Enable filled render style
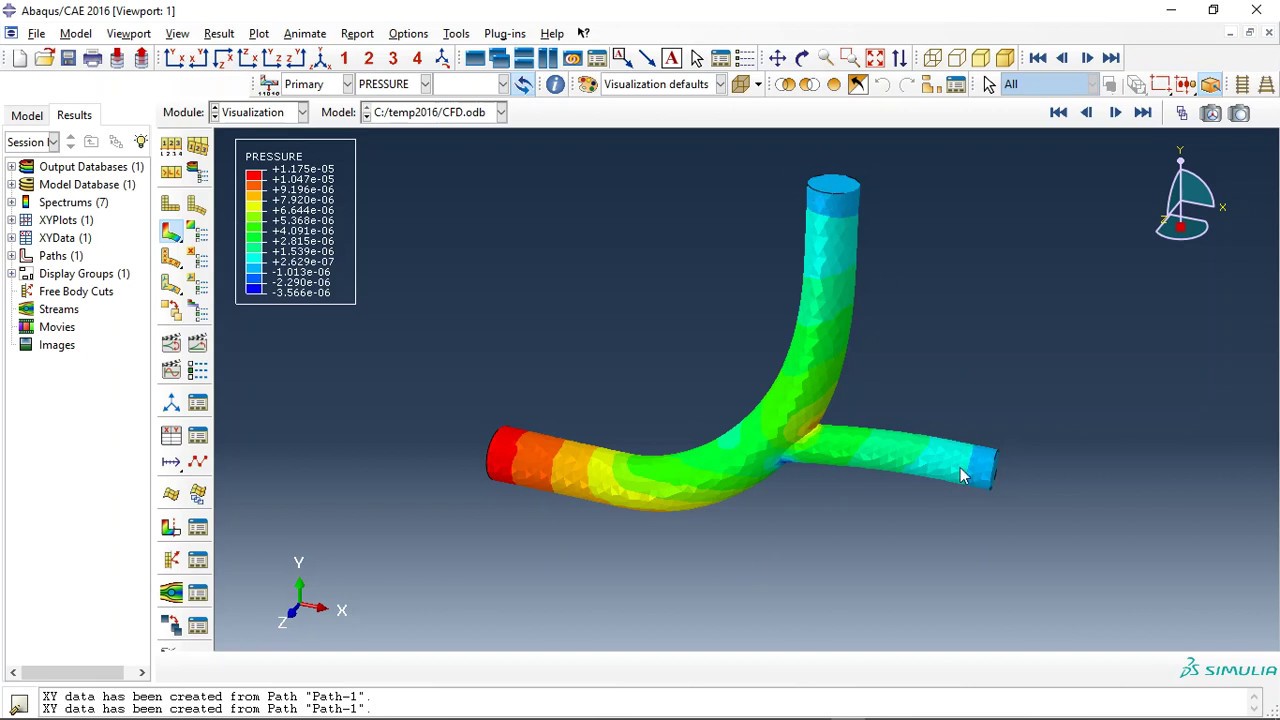 tap(980, 58)
